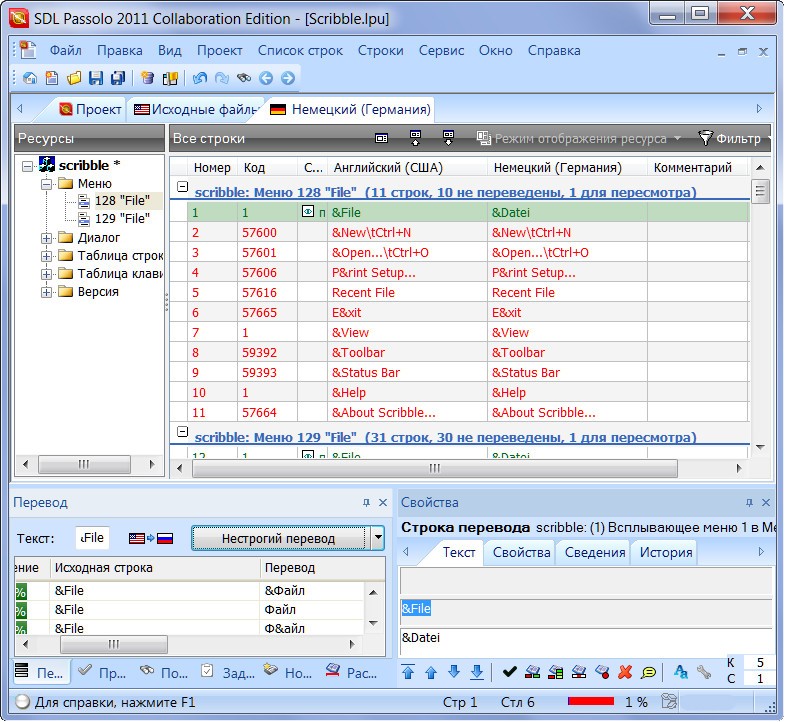Collapse the 'Меню 128 "File"' group header
785x722 pixels.
pyautogui.click(x=183, y=187)
